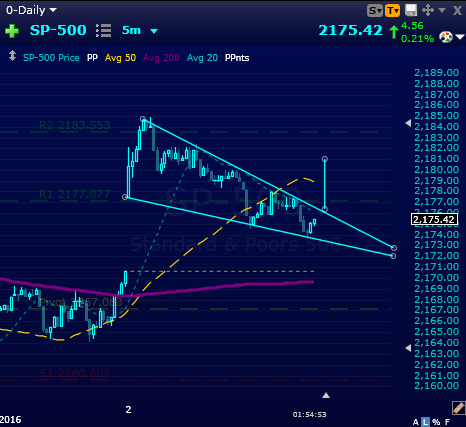
Task: Click the R2 2183.553 resistance label
Action: [75, 125]
